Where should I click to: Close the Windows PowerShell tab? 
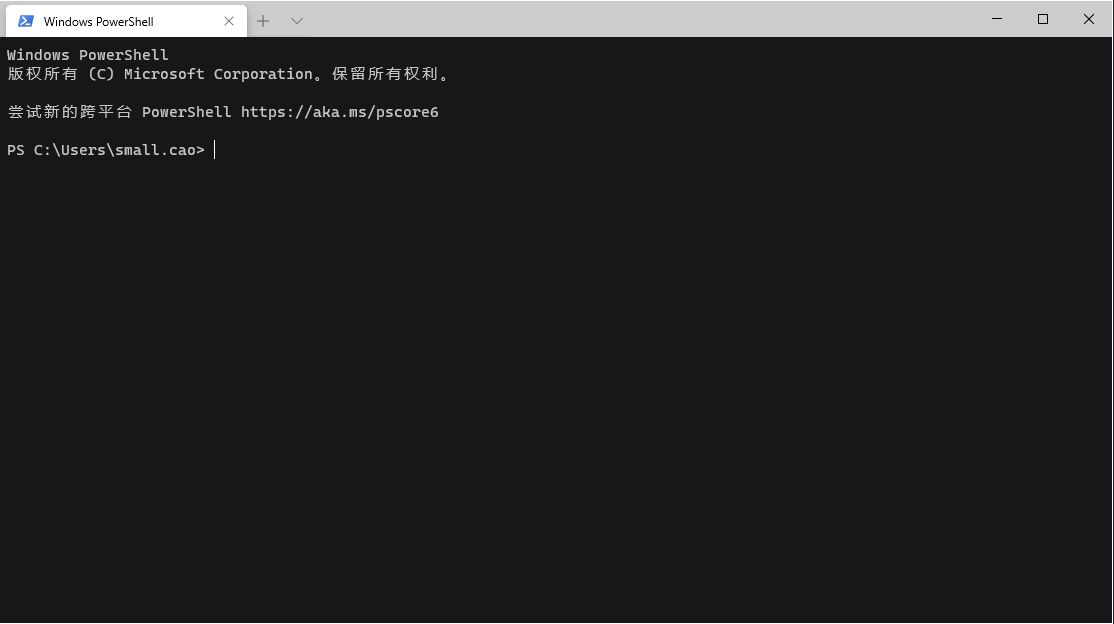[228, 20]
